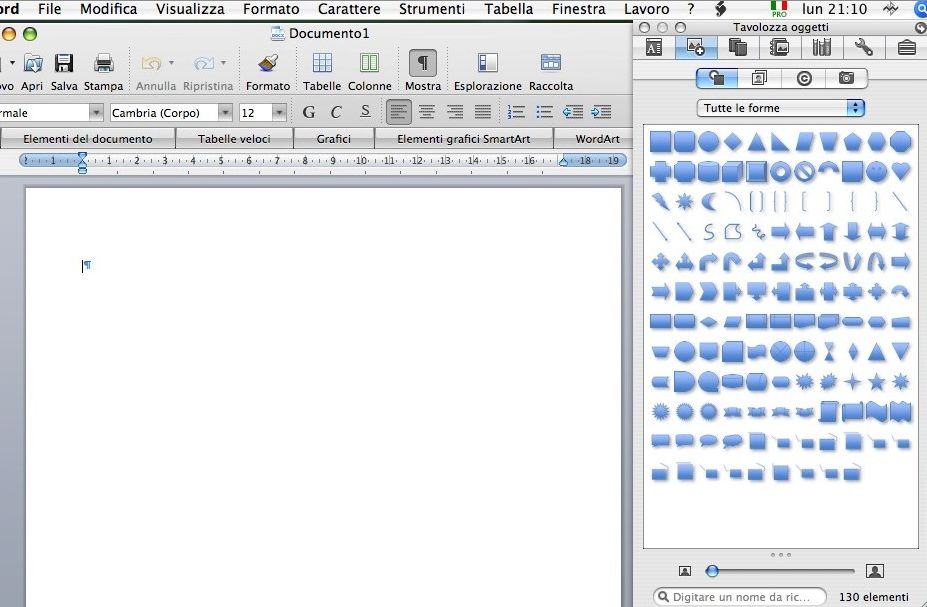Select the hourglass-shaped flowchart shape
The height and width of the screenshot is (607, 927).
(829, 352)
